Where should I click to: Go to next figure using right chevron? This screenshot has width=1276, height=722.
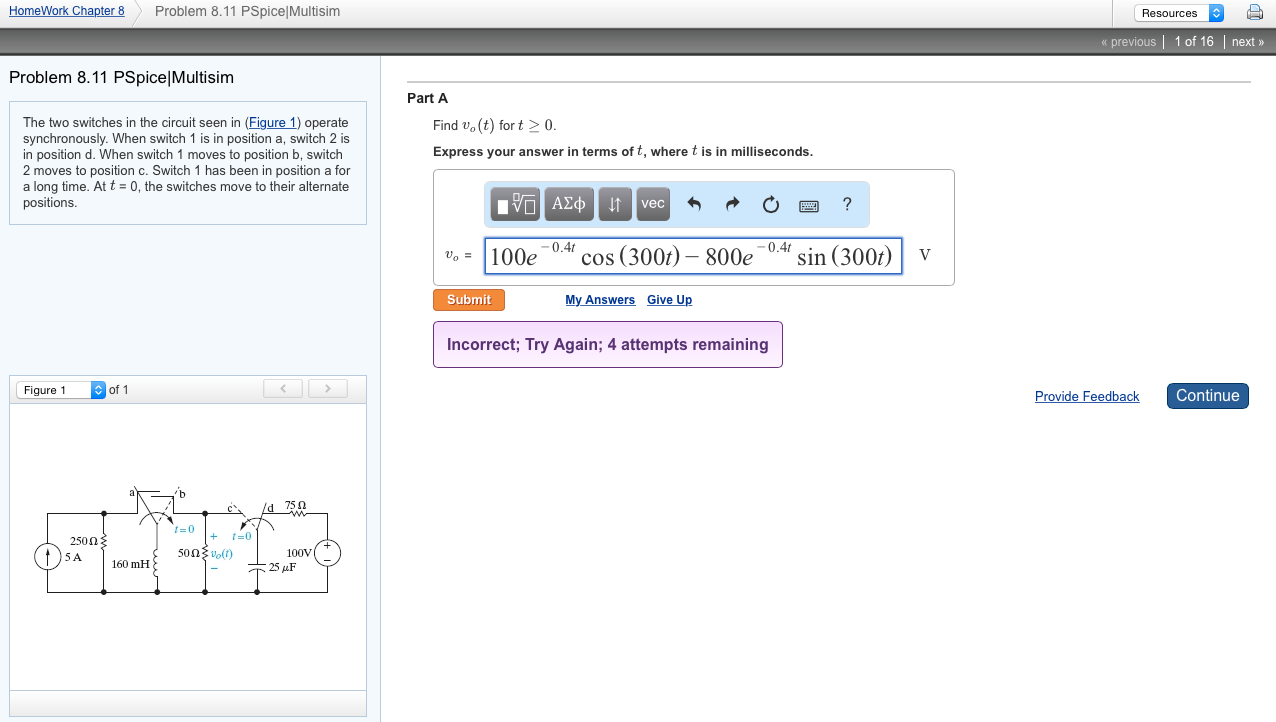327,388
